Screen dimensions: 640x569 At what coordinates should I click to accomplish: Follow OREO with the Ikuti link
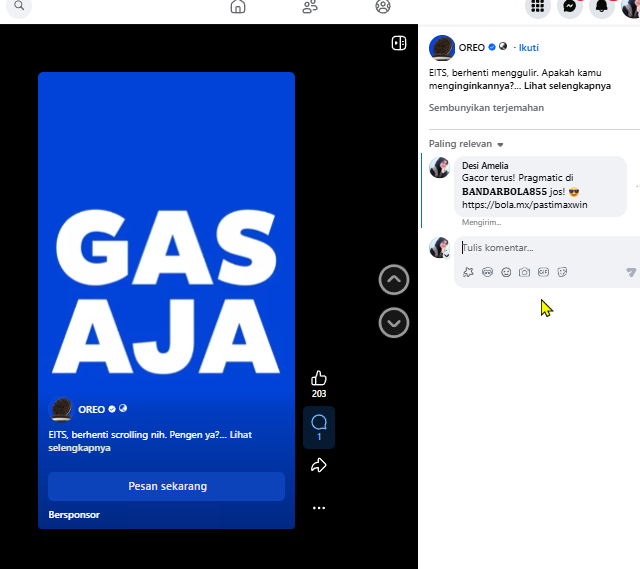click(529, 48)
